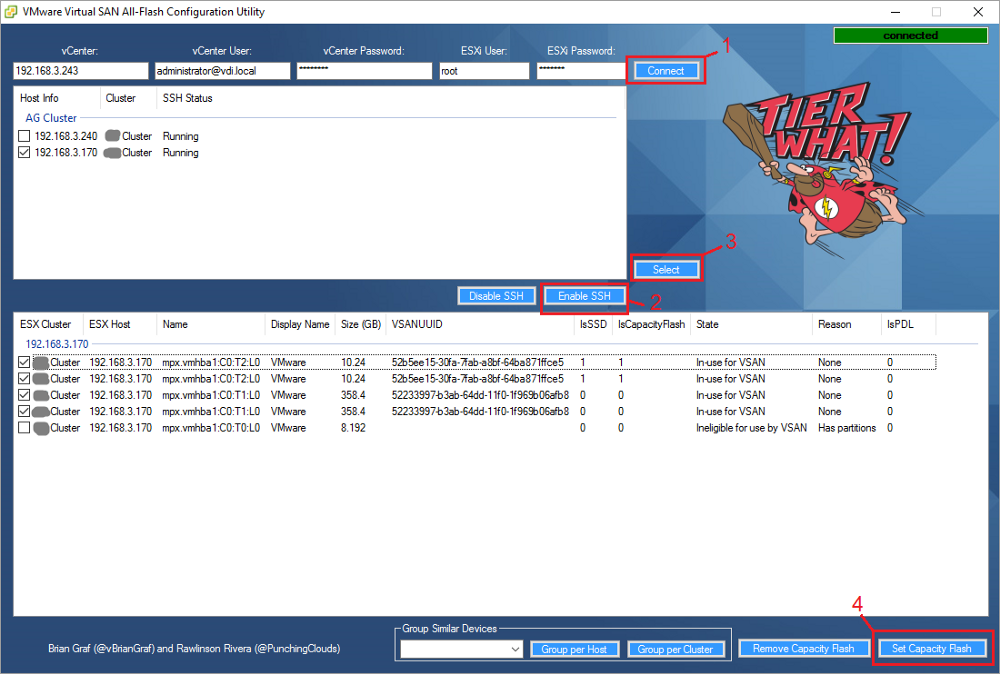This screenshot has height=674, width=1000.
Task: Focus the vCenter address input field
Action: point(80,71)
